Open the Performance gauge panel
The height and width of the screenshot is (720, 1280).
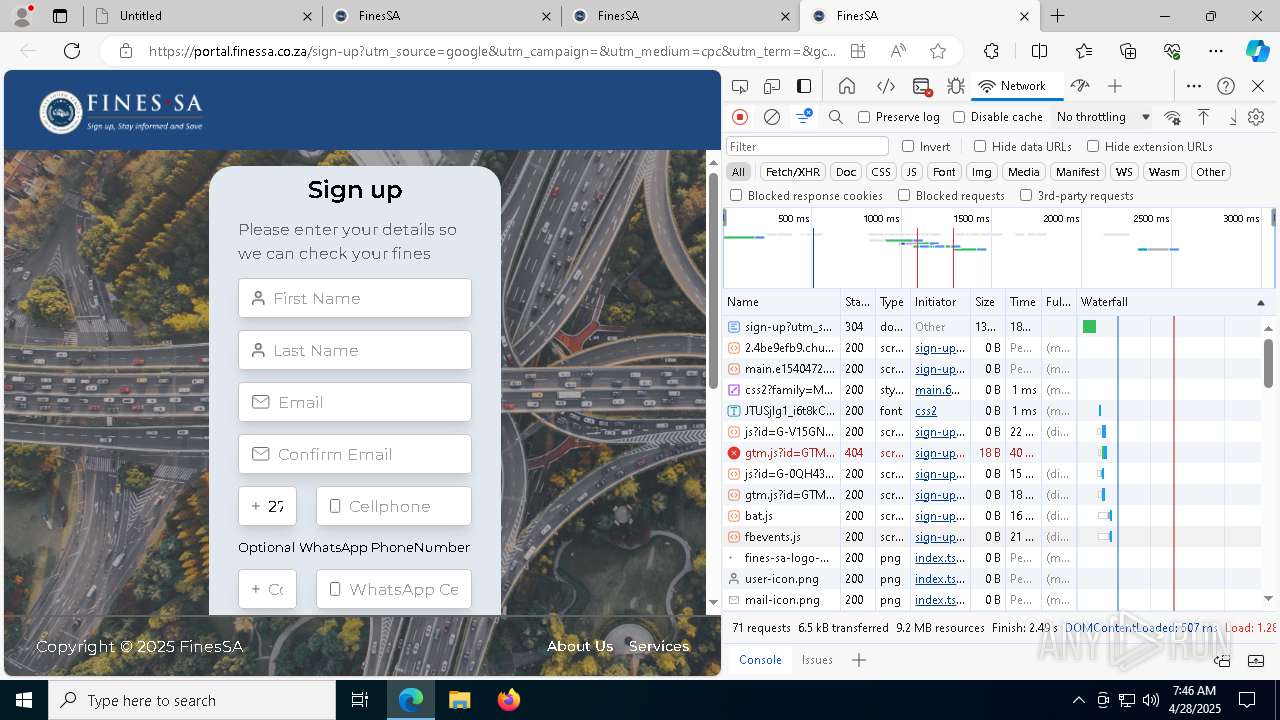(1079, 86)
